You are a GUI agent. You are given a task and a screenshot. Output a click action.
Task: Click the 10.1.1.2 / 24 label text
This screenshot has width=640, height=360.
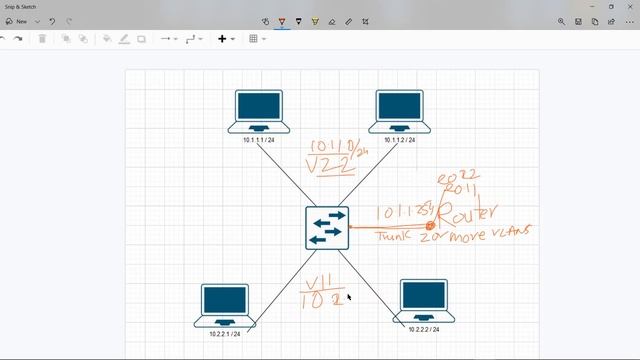click(x=400, y=140)
